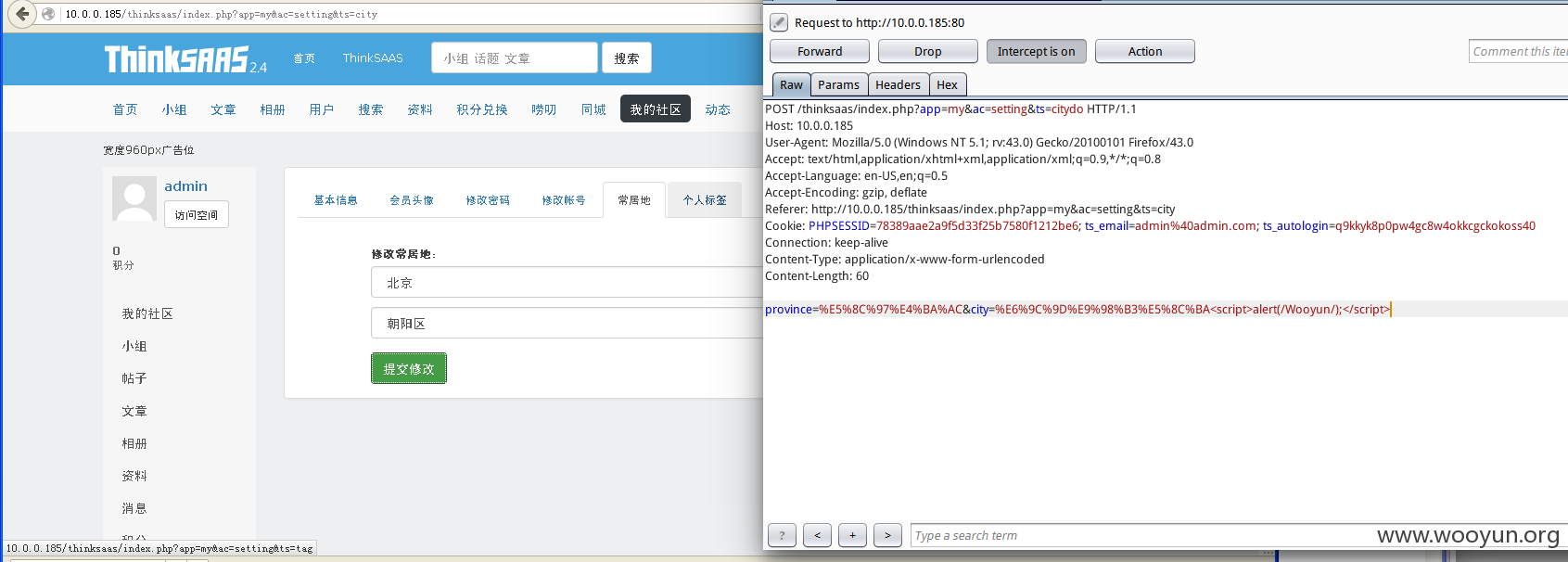Open 同城 in the navigation menu
Screen dimensions: 1568x562
click(593, 109)
